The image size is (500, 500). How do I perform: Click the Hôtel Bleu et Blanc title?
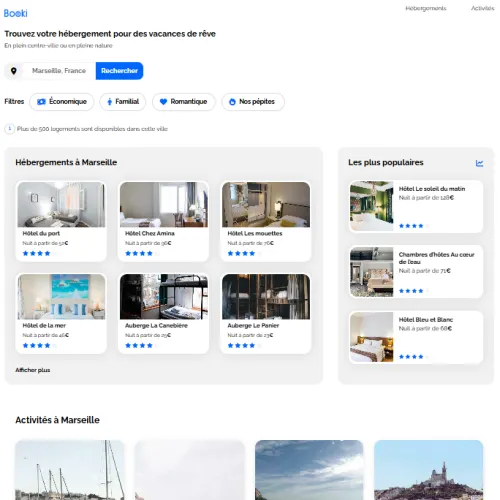pyautogui.click(x=426, y=320)
